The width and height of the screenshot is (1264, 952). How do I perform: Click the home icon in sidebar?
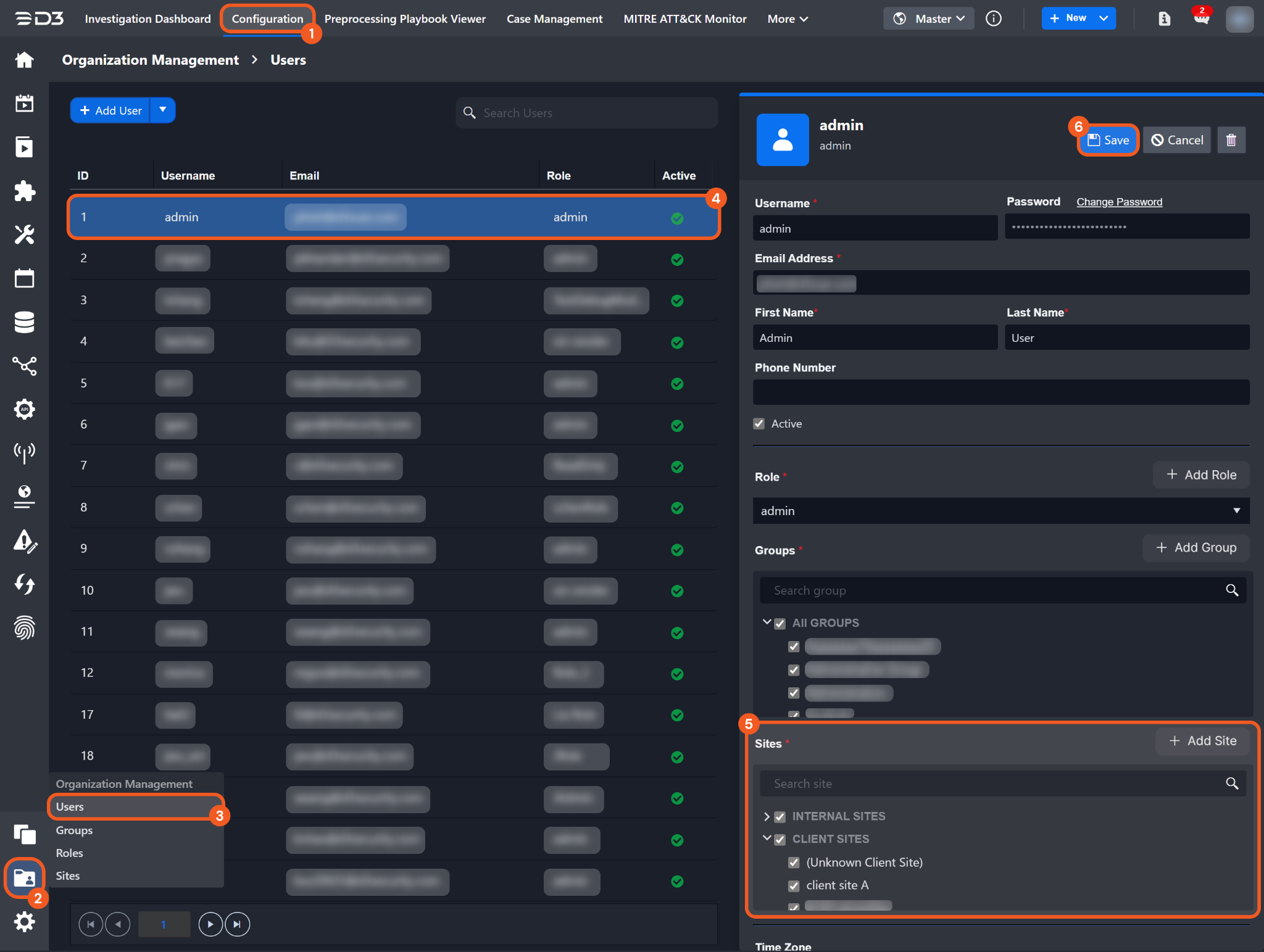(x=24, y=60)
